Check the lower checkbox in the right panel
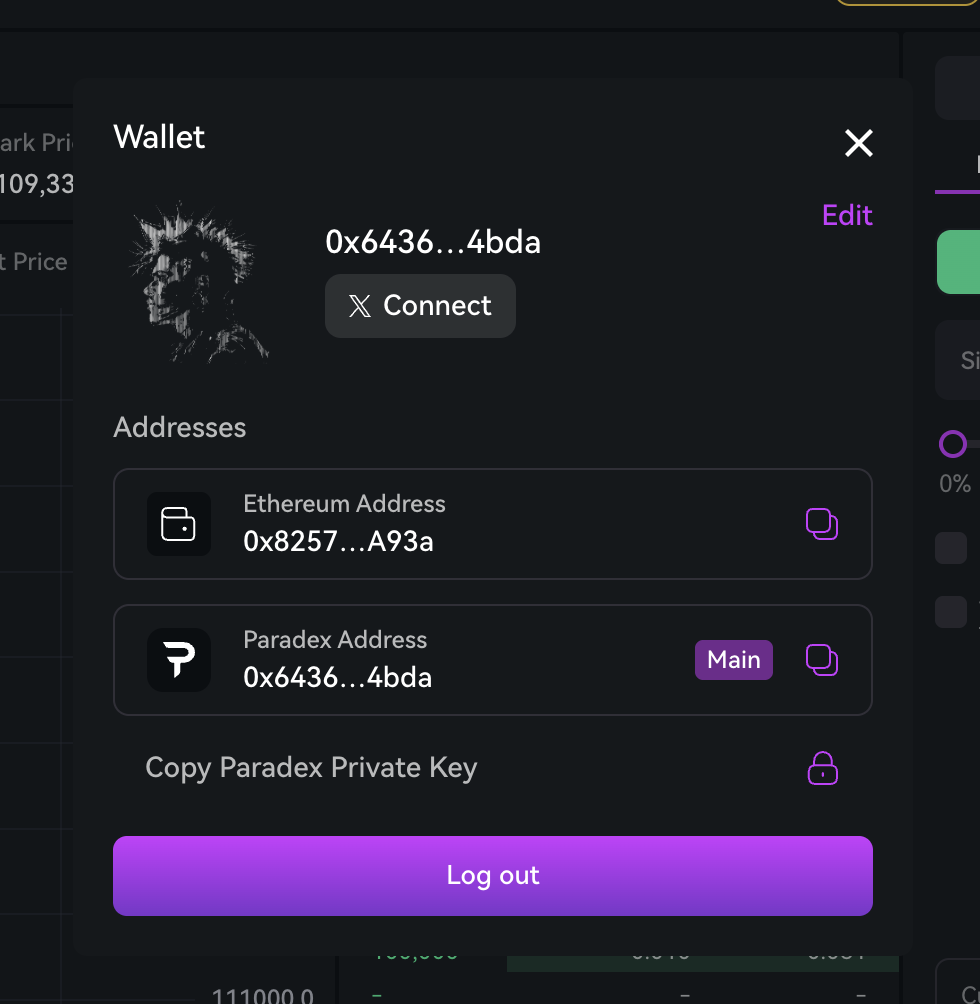Image resolution: width=980 pixels, height=1004 pixels. [x=950, y=612]
